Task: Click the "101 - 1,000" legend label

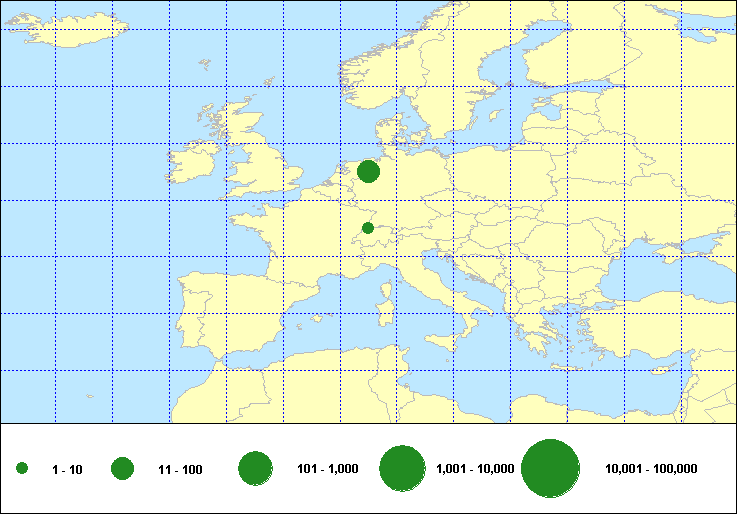Action: 326,469
